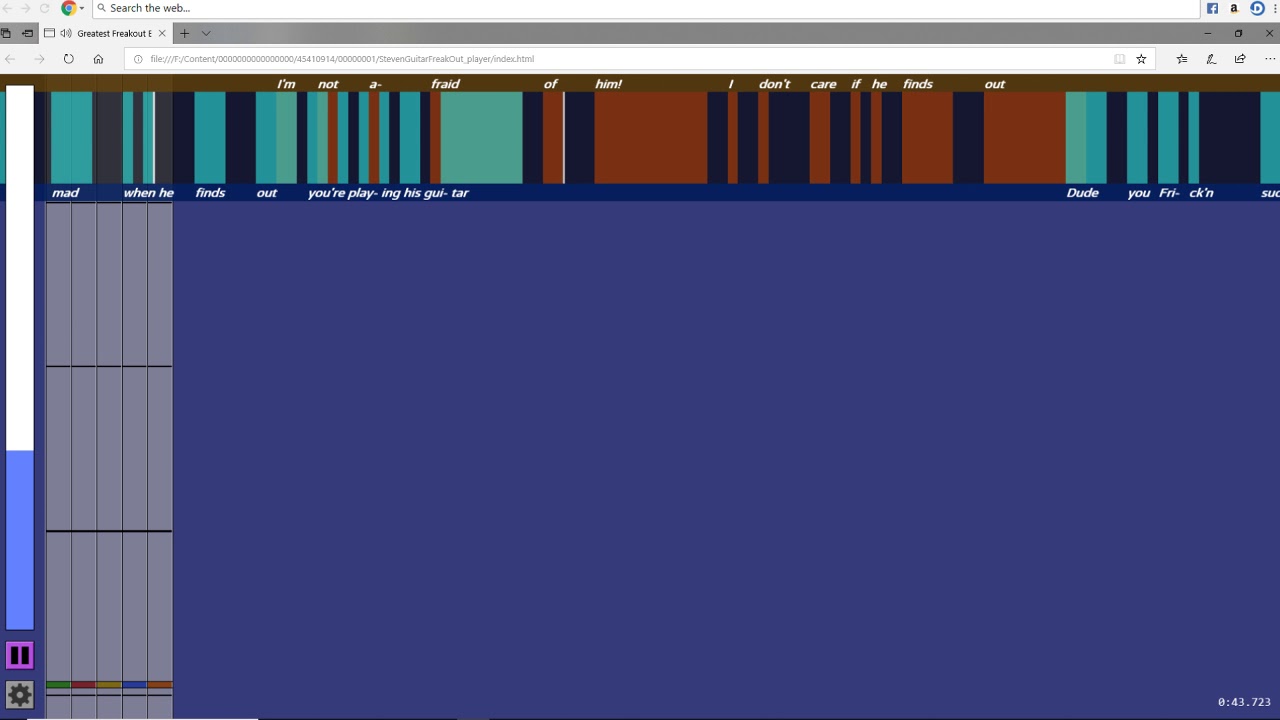Share this page via share icon
Viewport: 1280px width, 720px height.
point(1240,59)
